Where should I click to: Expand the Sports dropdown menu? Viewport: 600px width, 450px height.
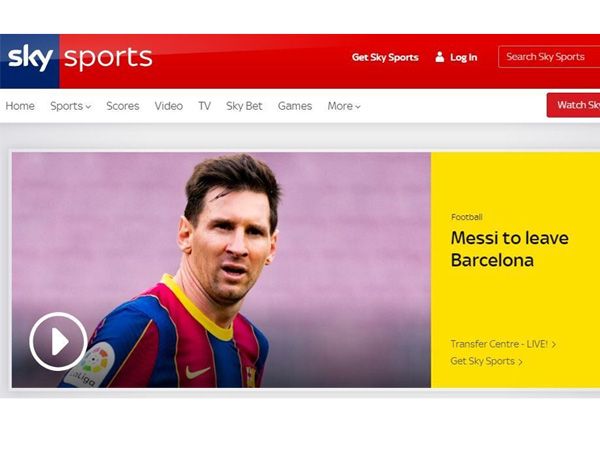71,106
